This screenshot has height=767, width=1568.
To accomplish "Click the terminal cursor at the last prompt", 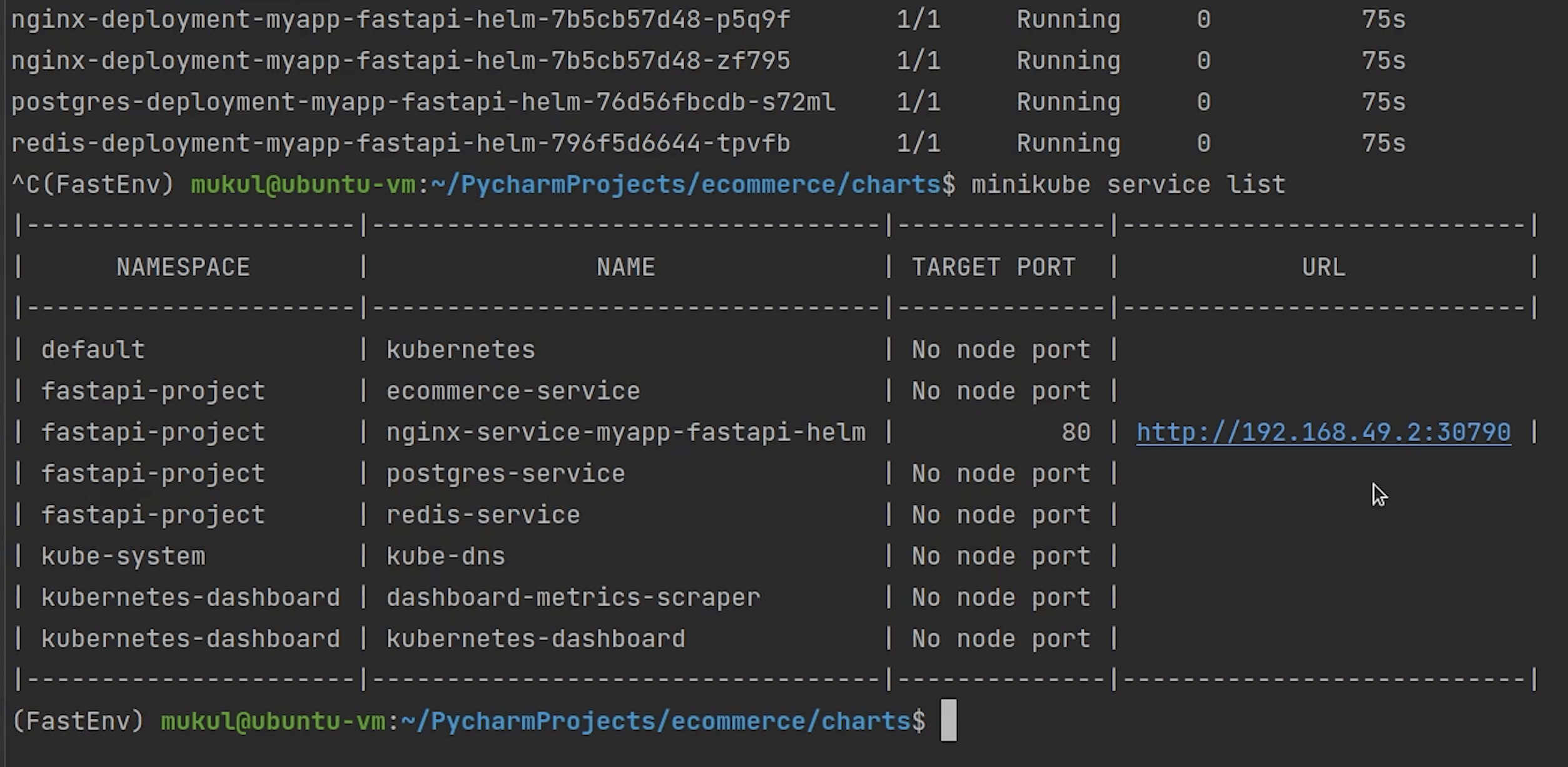I will (948, 721).
